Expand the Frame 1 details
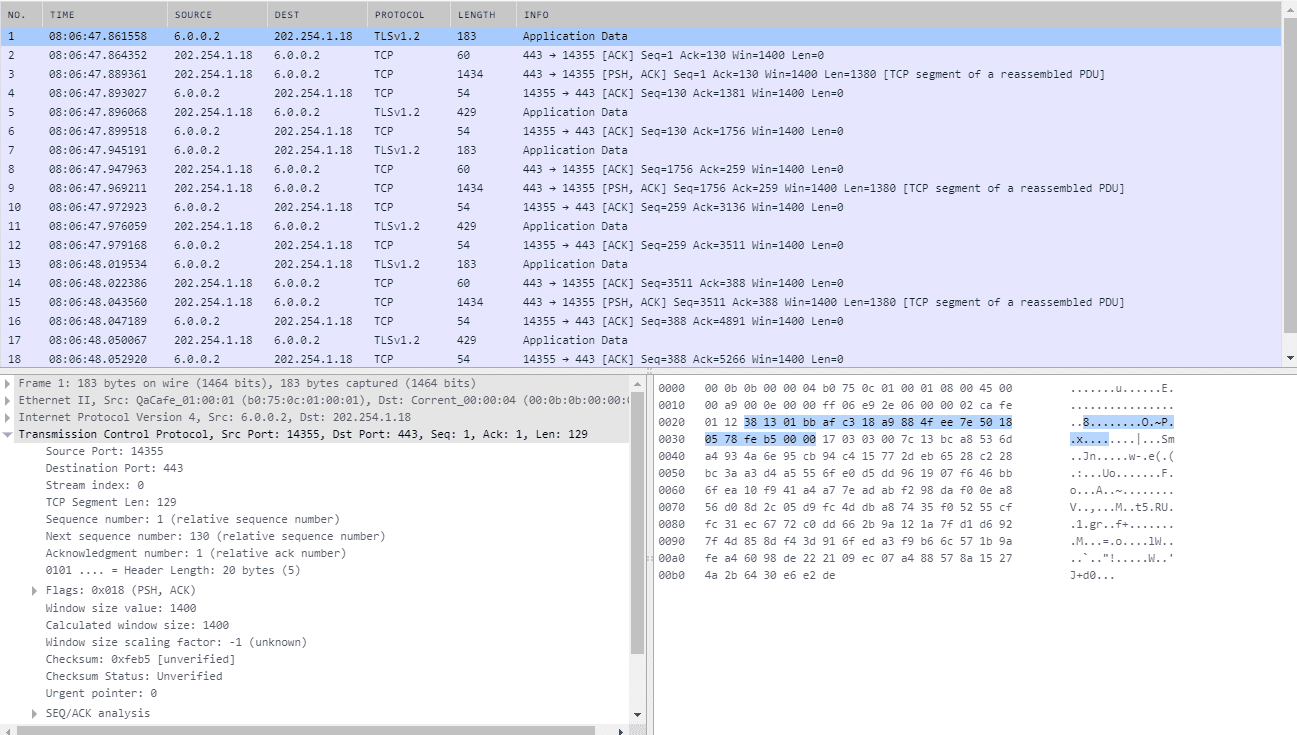The width and height of the screenshot is (1297, 735). pos(9,382)
